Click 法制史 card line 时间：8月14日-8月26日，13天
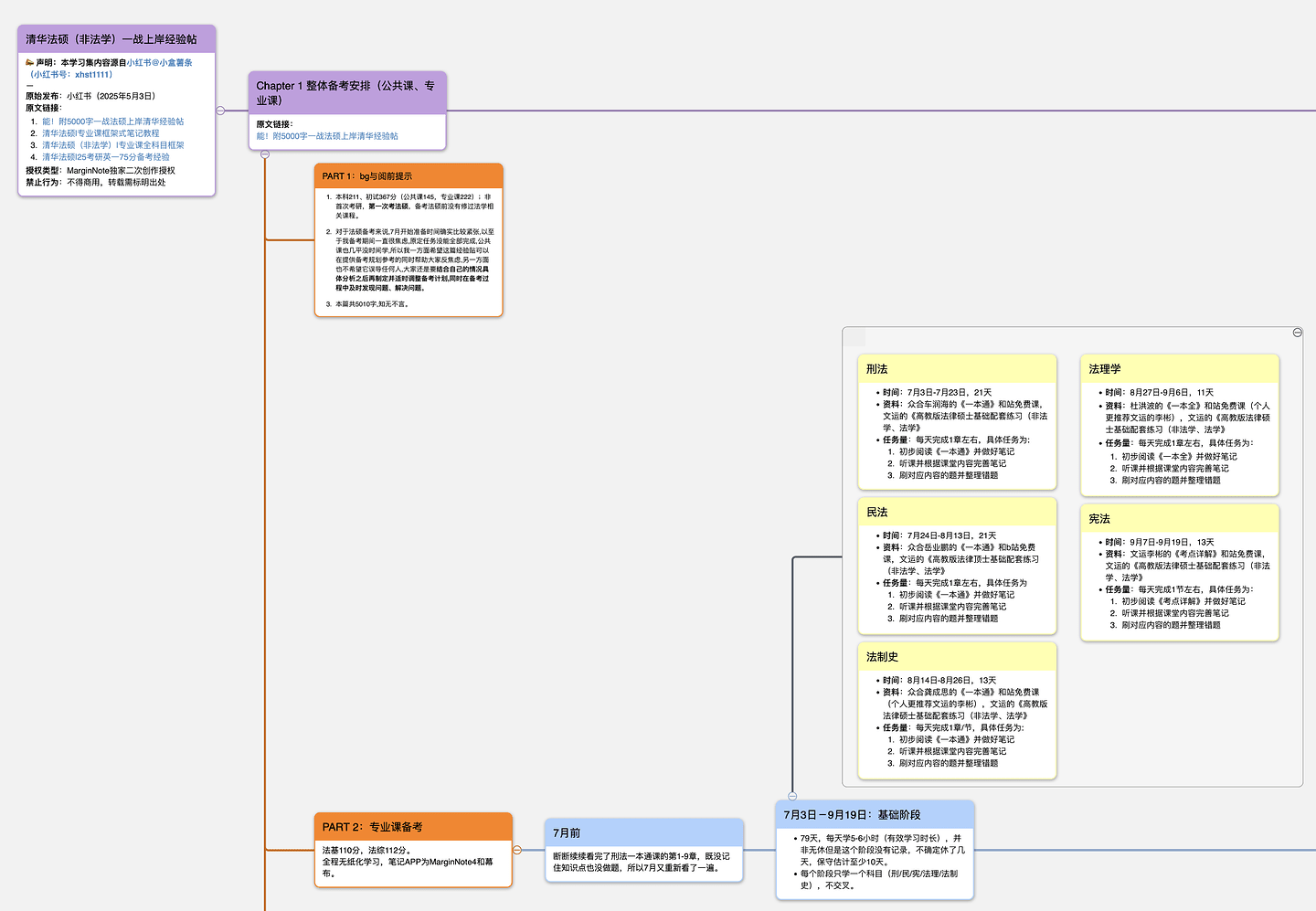The height and width of the screenshot is (911, 1316). 939,681
